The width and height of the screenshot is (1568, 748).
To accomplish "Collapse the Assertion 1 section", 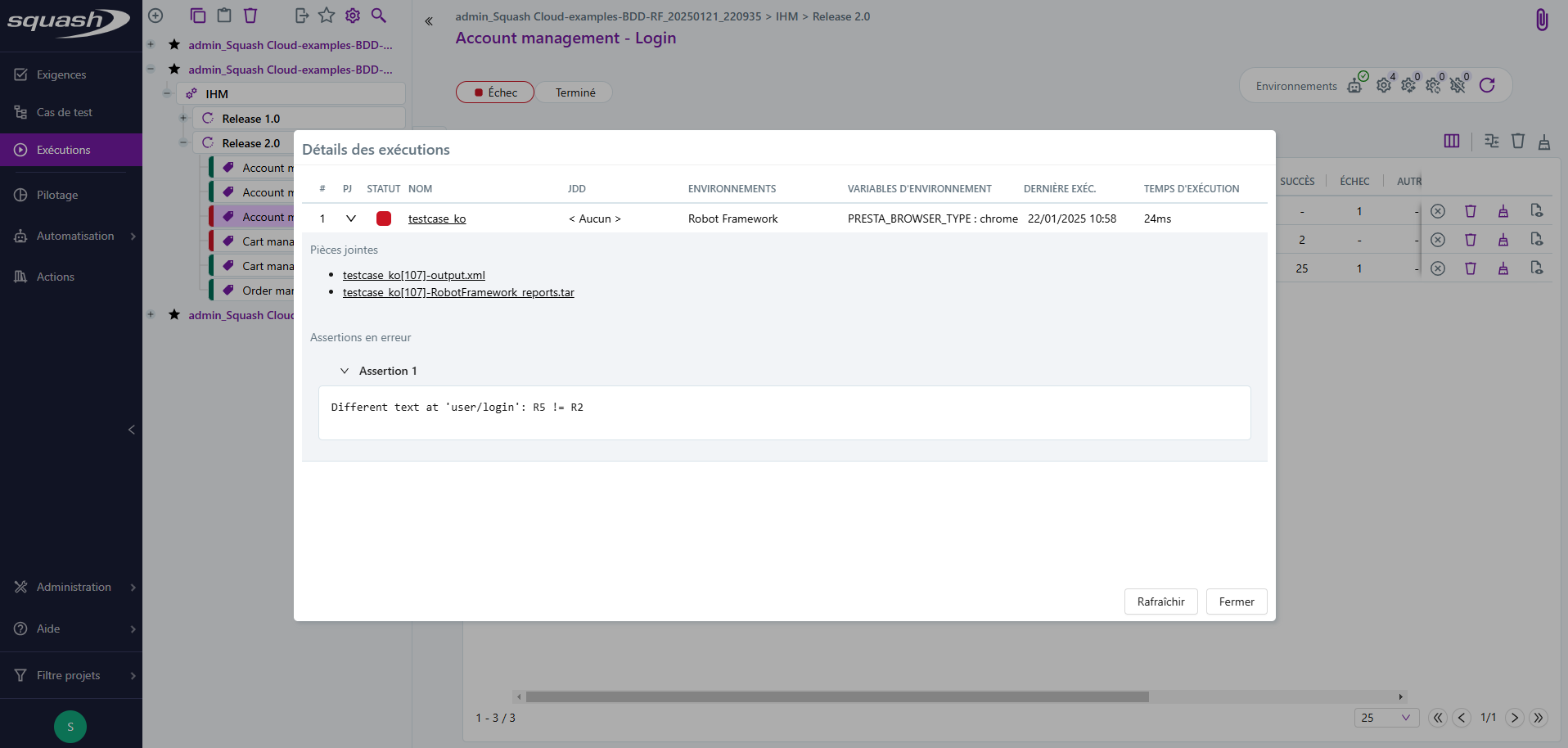I will pos(345,370).
